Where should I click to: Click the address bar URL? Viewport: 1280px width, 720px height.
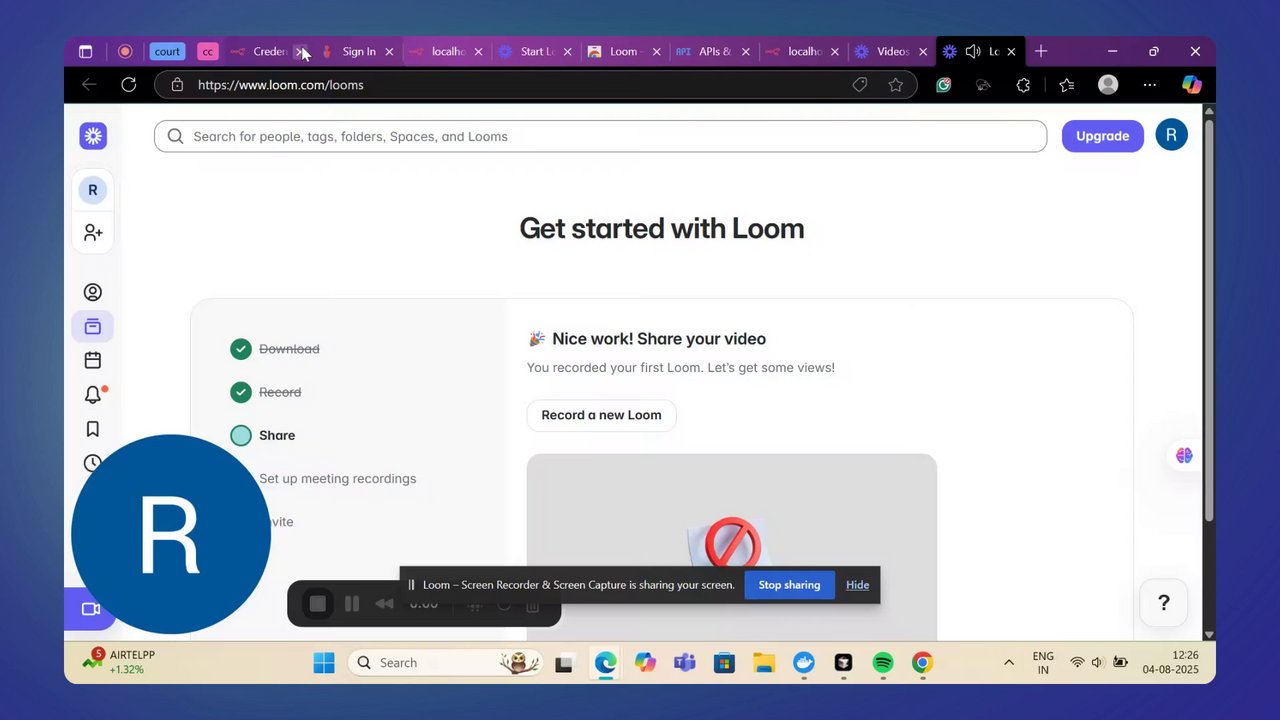(281, 85)
